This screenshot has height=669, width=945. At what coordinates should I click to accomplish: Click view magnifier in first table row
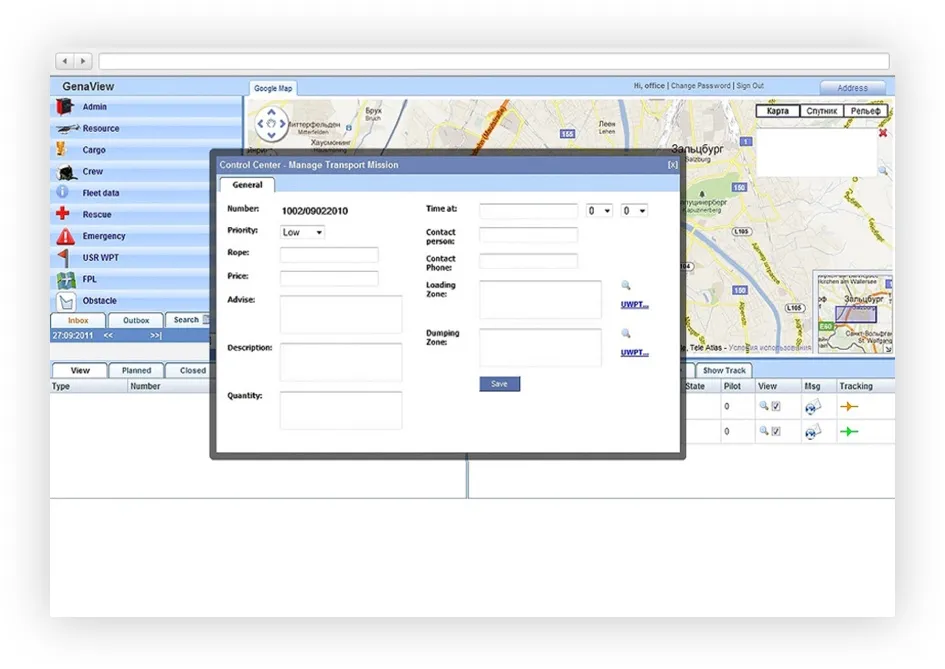tap(764, 406)
